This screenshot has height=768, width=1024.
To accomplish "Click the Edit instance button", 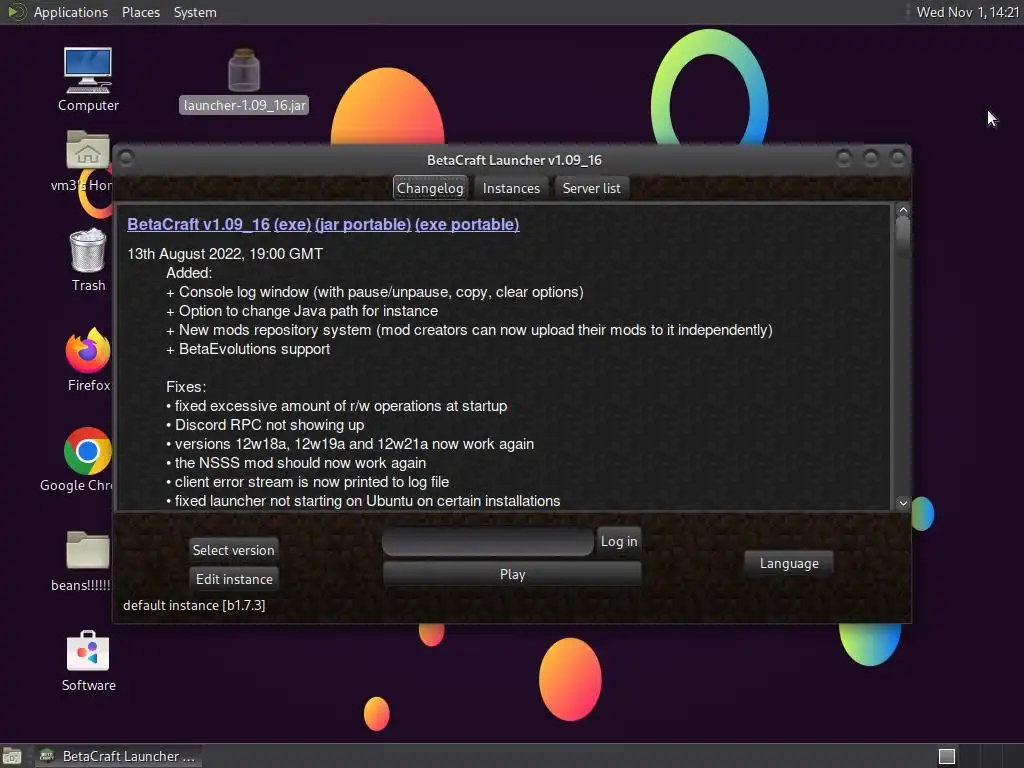I will click(234, 579).
